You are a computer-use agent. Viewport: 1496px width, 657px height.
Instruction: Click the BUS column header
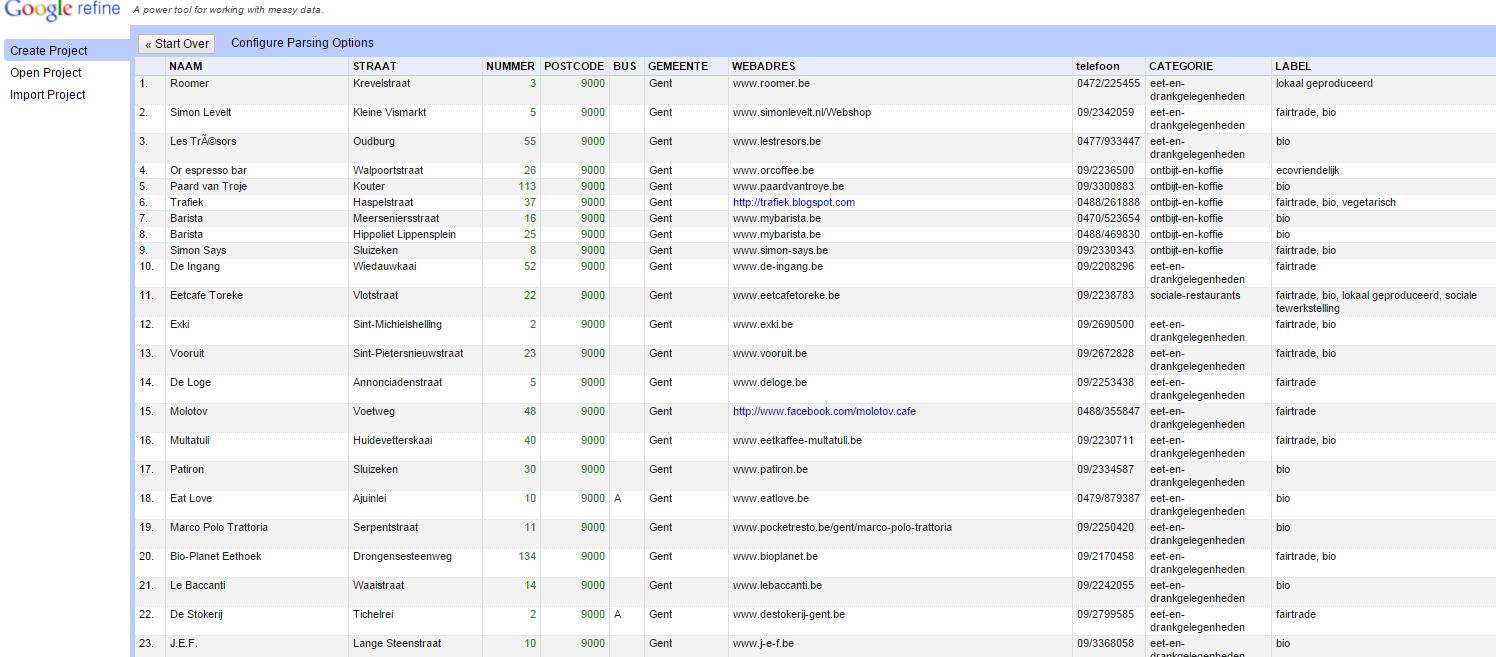(625, 66)
